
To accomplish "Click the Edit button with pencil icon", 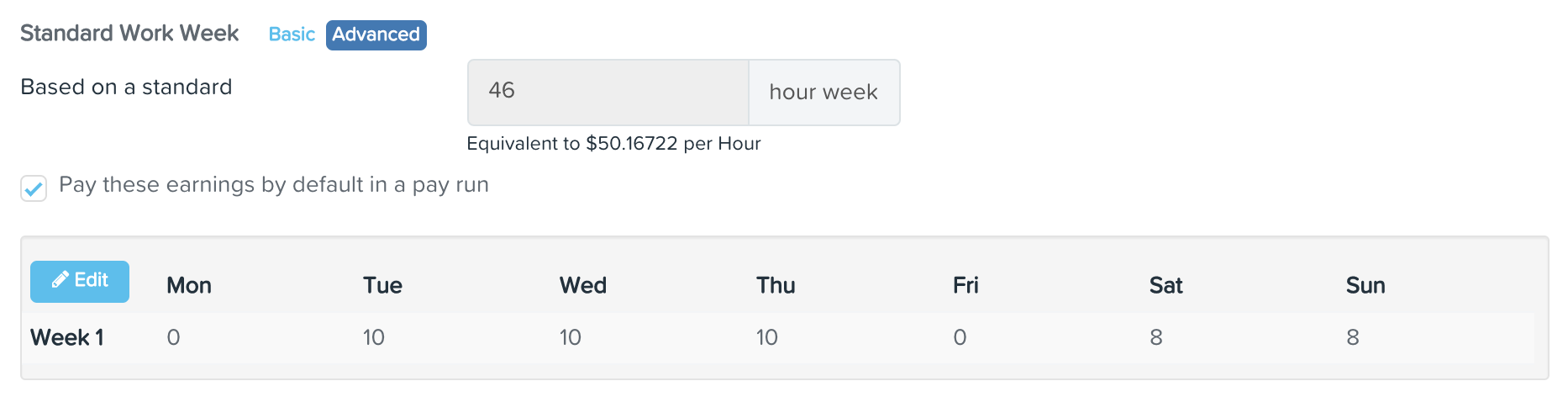I will click(80, 281).
